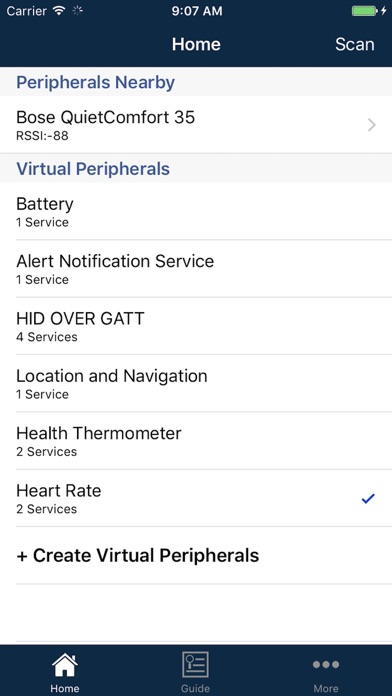Image resolution: width=392 pixels, height=696 pixels.
Task: Toggle the Heart Rate blue checkmark
Action: (368, 498)
